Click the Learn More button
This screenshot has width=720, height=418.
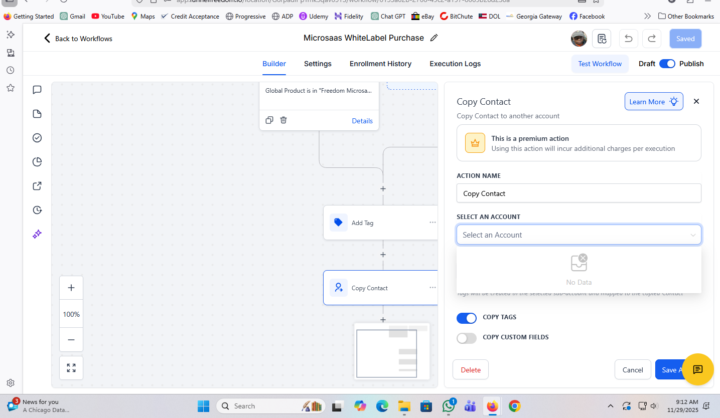(653, 102)
